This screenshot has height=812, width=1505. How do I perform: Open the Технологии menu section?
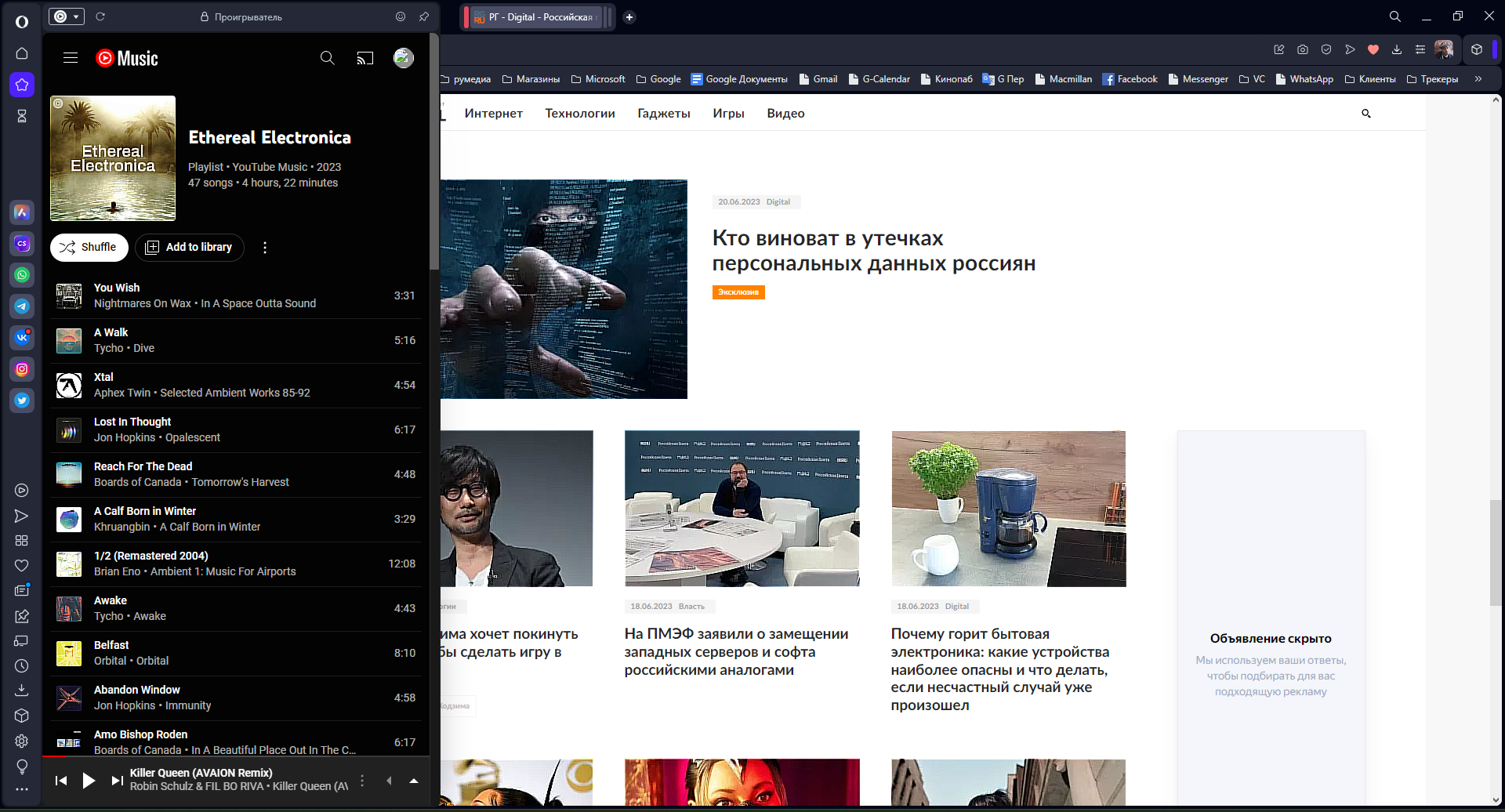click(x=580, y=114)
